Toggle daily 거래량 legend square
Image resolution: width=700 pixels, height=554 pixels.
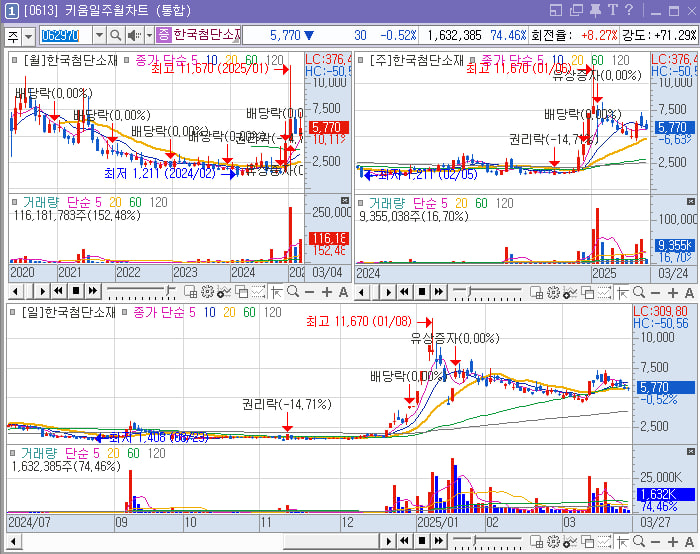pyautogui.click(x=13, y=453)
